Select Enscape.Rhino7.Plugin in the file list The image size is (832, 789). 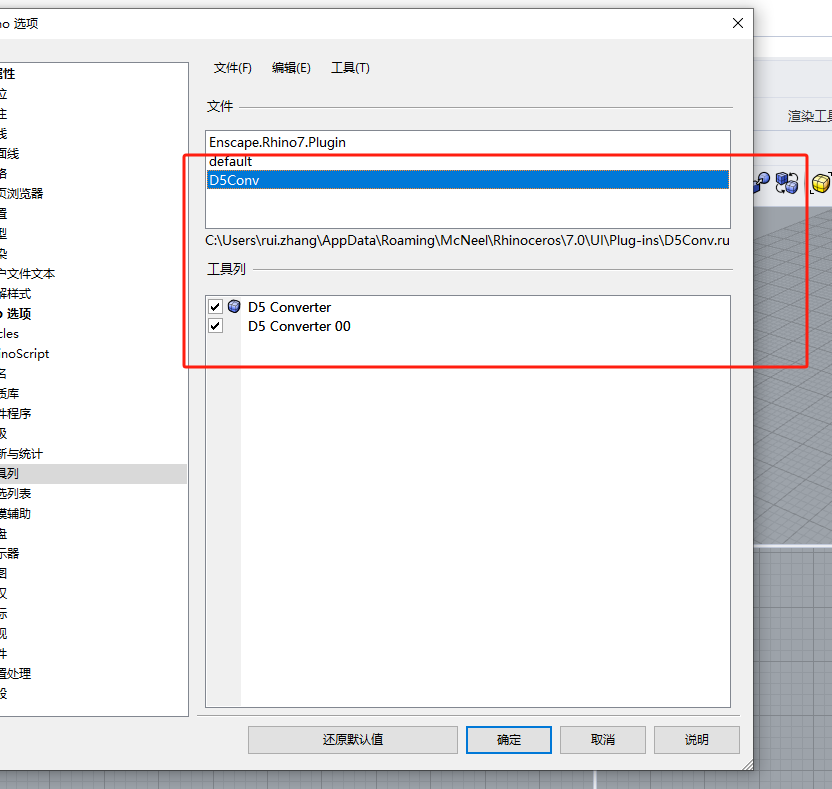coord(467,142)
